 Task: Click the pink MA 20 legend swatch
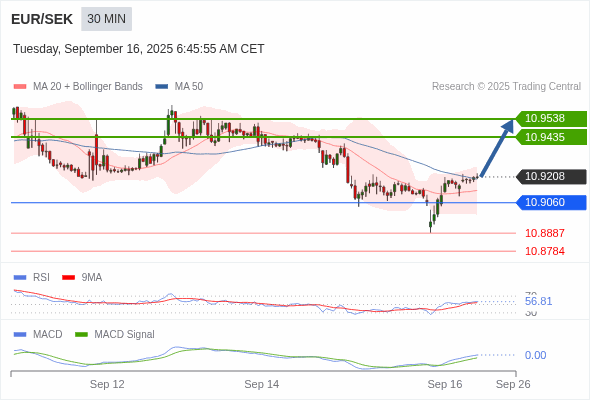click(20, 87)
